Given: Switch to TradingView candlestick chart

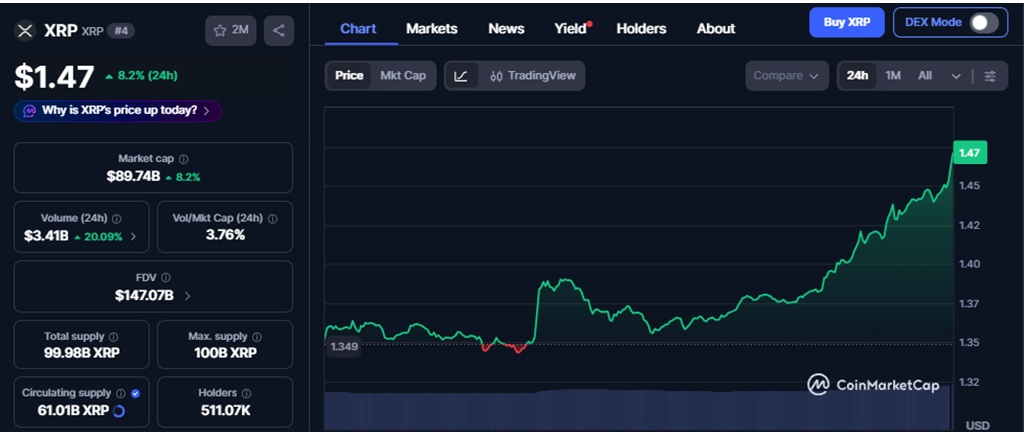Looking at the screenshot, I should (x=533, y=76).
